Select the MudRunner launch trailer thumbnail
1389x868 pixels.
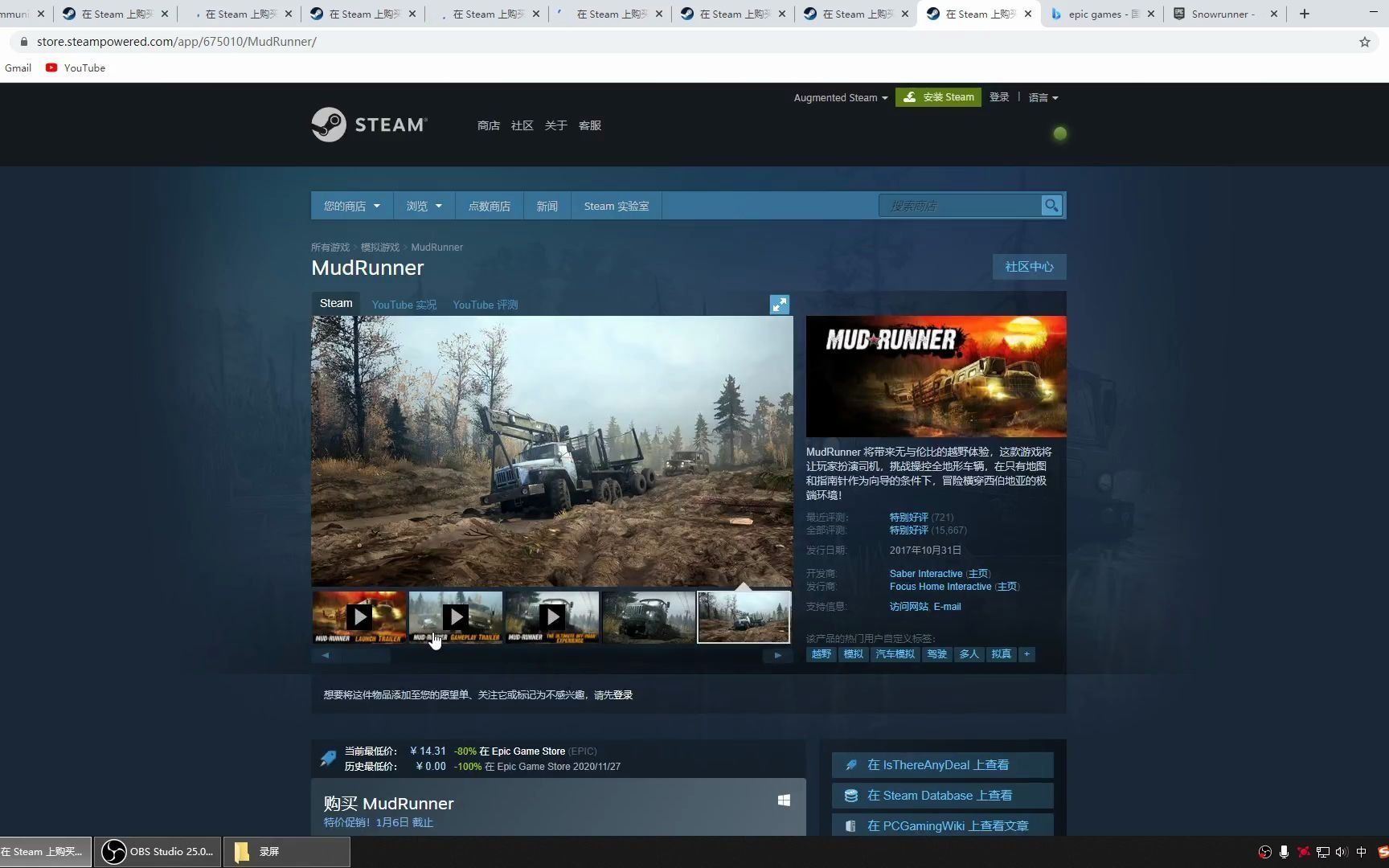(359, 617)
